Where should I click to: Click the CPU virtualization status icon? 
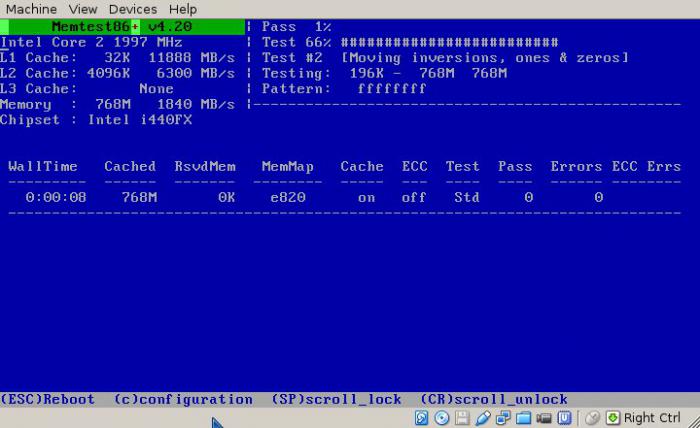click(x=564, y=418)
